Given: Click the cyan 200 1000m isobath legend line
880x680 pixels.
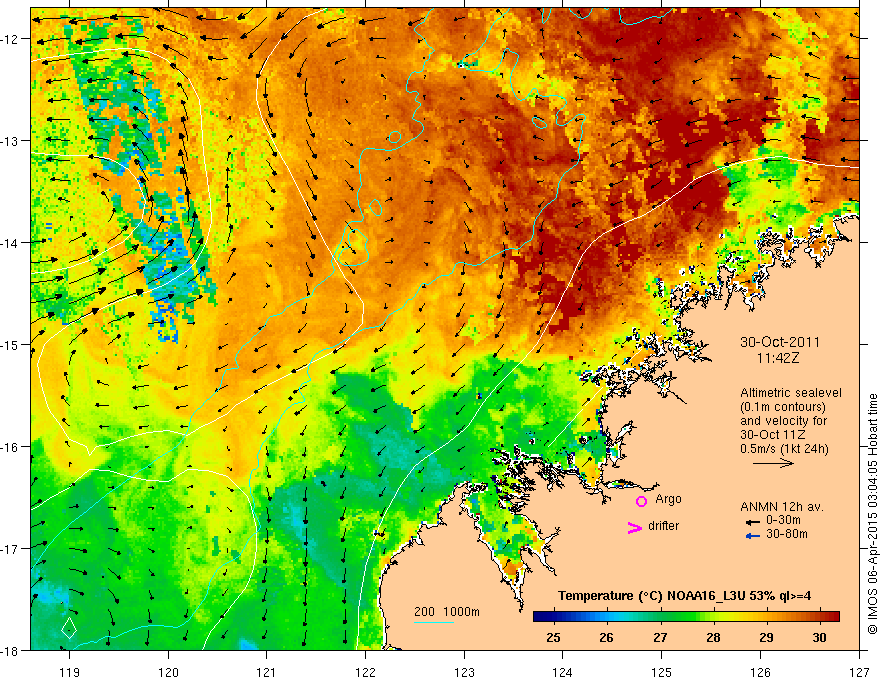Looking at the screenshot, I should pyautogui.click(x=434, y=623).
